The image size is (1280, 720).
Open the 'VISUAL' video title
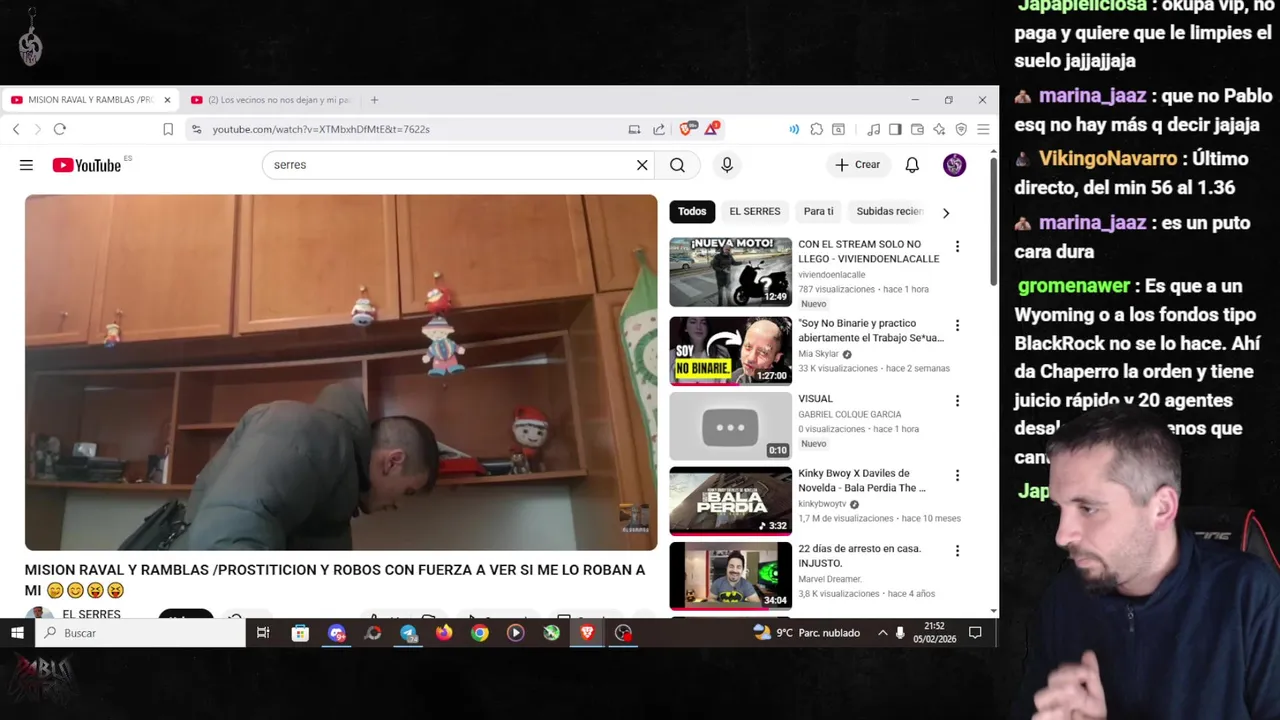[x=815, y=399]
